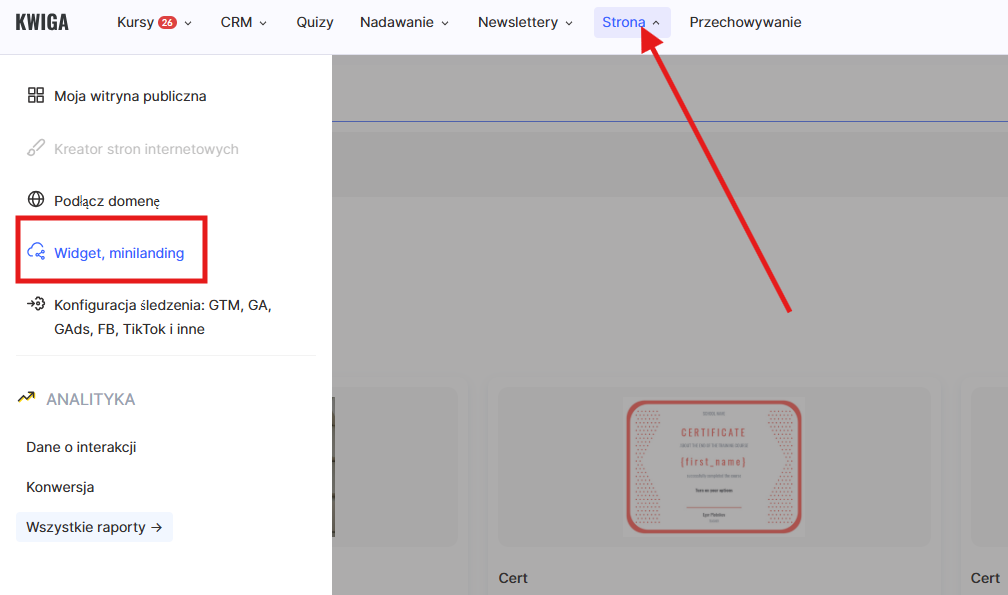Viewport: 1008px width, 595px height.
Task: Open the Nadawanie dropdown
Action: click(x=404, y=22)
